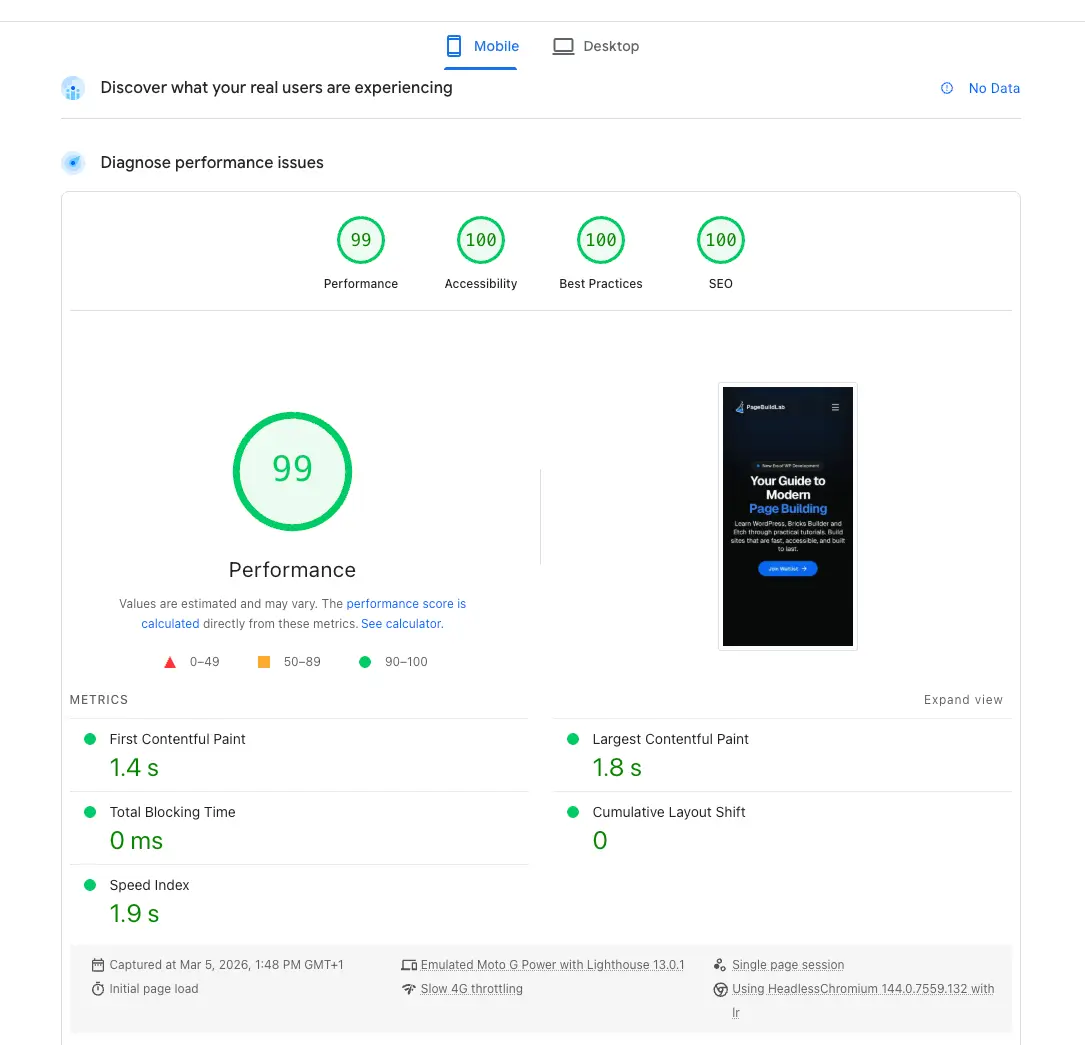Switch to the Desktop tab
Image resolution: width=1085 pixels, height=1045 pixels.
click(596, 46)
